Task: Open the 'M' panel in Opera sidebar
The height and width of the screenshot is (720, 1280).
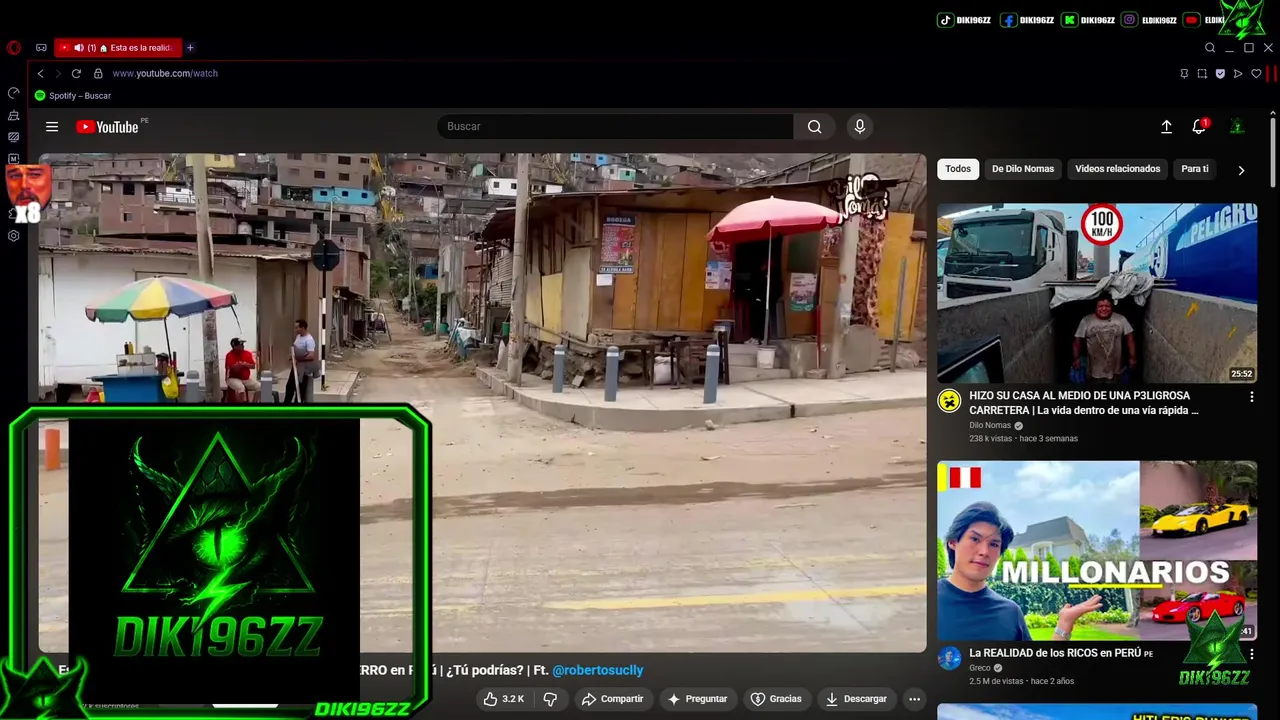Action: tap(14, 159)
